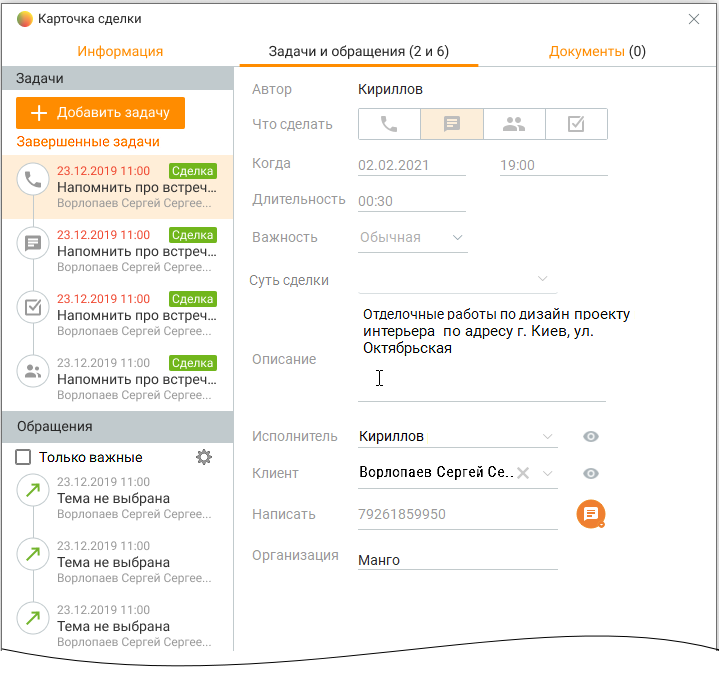Select the phone call task type icon

pos(389,124)
